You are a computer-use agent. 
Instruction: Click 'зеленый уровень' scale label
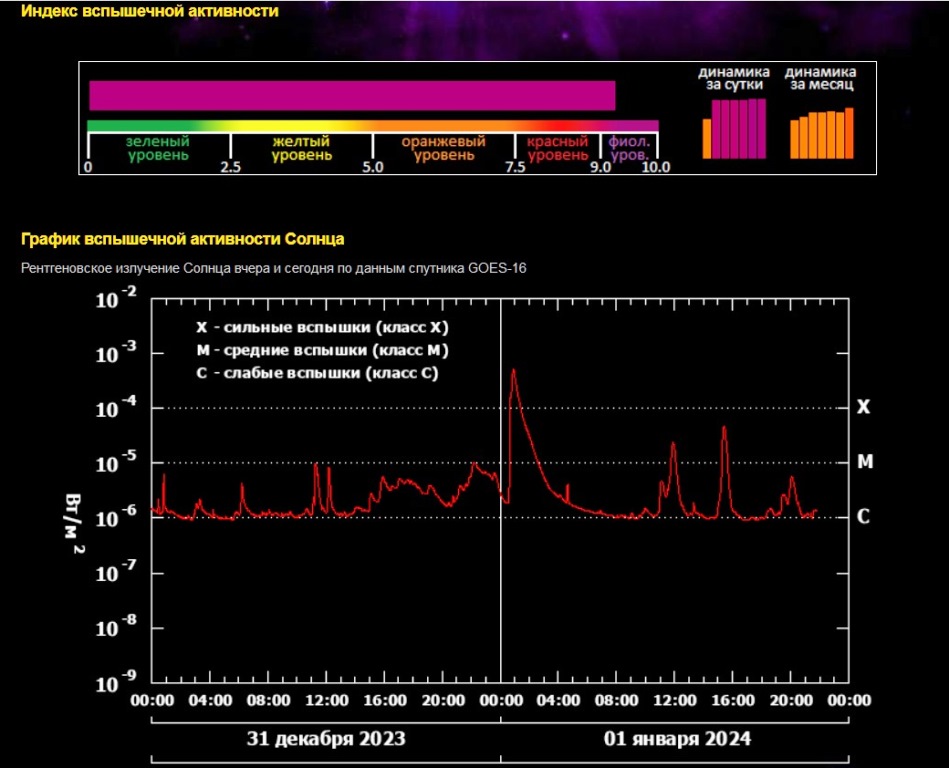tap(158, 148)
